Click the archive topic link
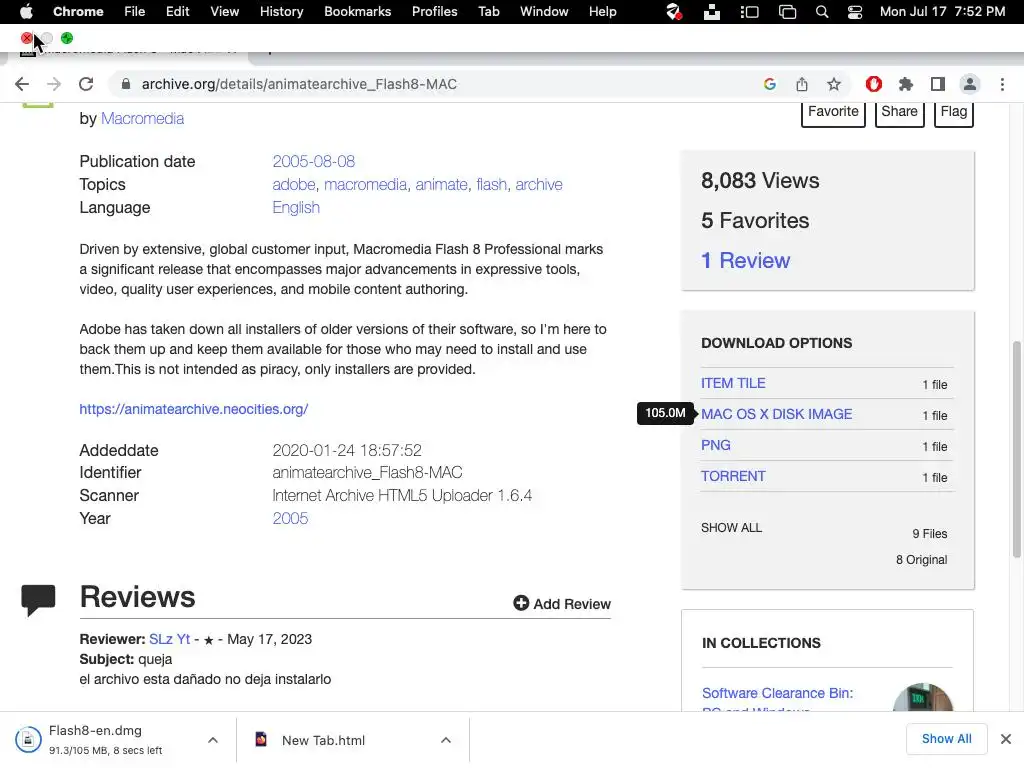 [539, 185]
